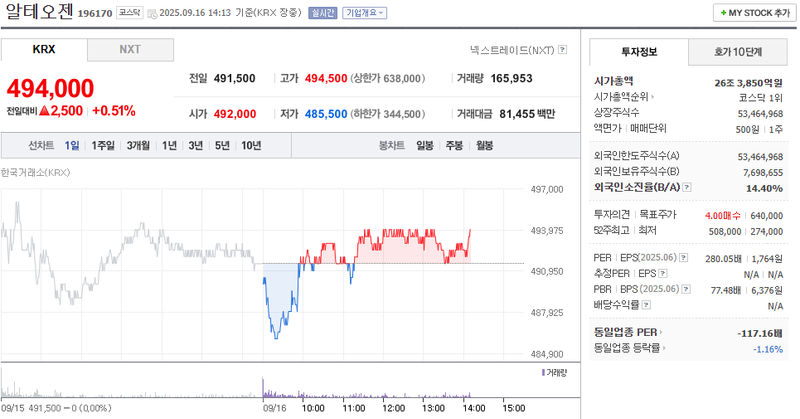
Task: Open help icon next to 넥스트레이드(NXT)
Action: coord(562,50)
